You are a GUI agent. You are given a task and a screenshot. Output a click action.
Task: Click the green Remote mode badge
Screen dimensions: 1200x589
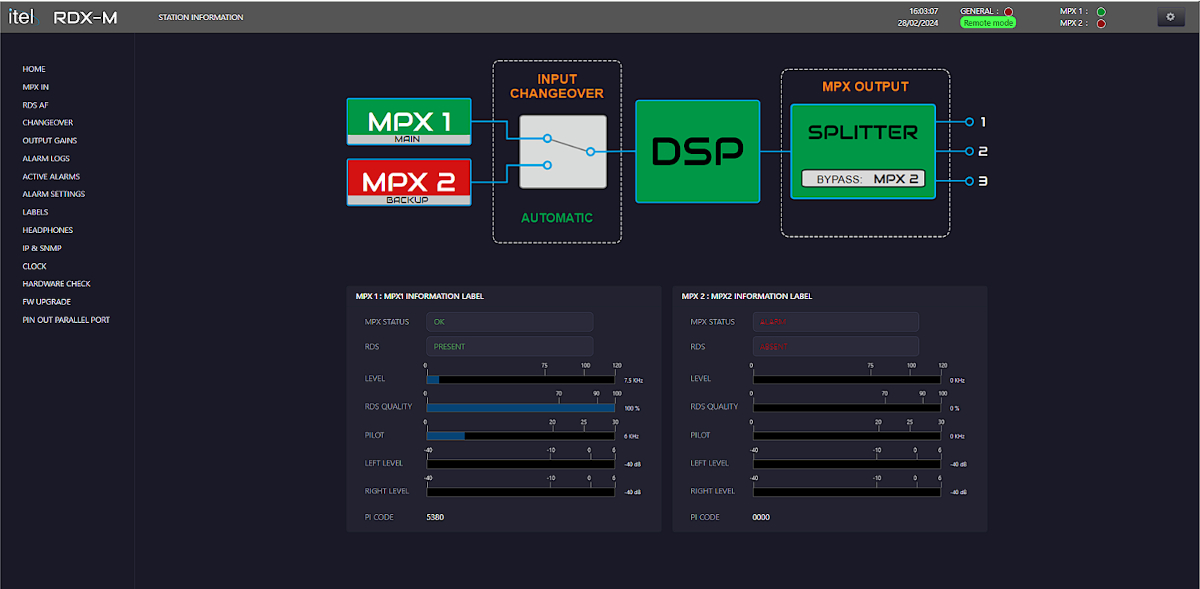click(x=988, y=22)
